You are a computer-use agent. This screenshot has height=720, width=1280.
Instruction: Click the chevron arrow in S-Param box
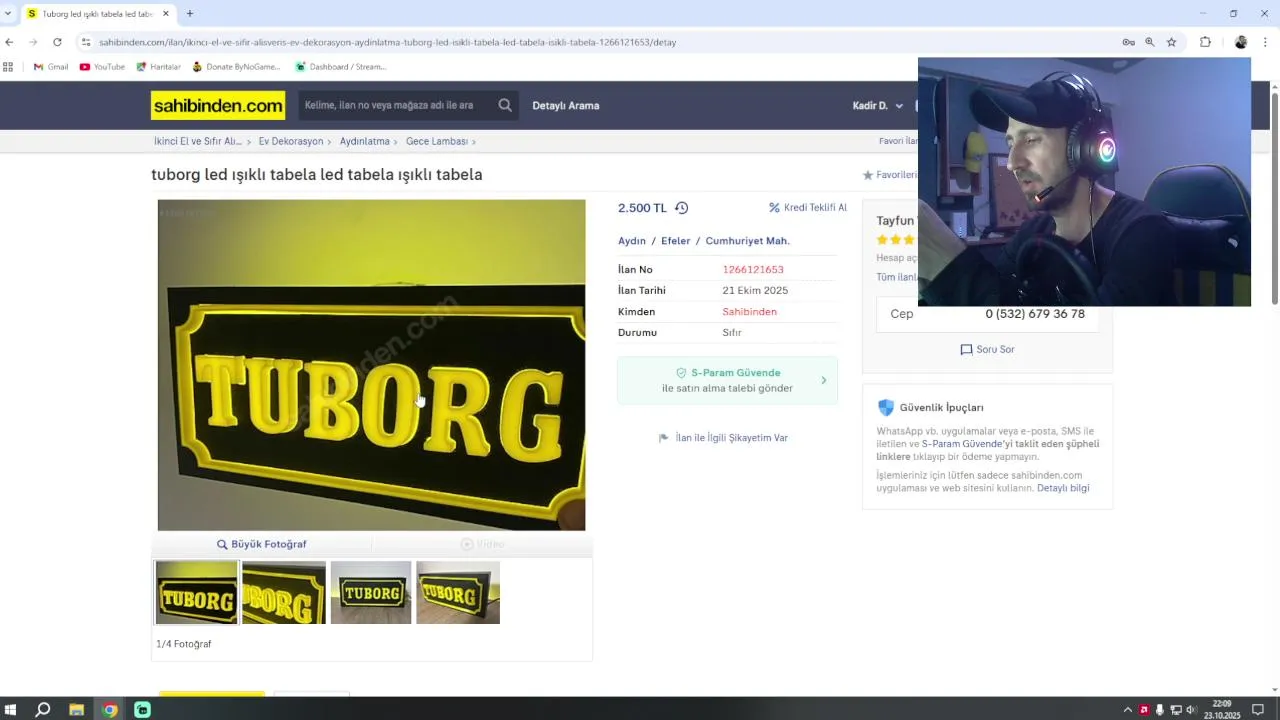(824, 380)
